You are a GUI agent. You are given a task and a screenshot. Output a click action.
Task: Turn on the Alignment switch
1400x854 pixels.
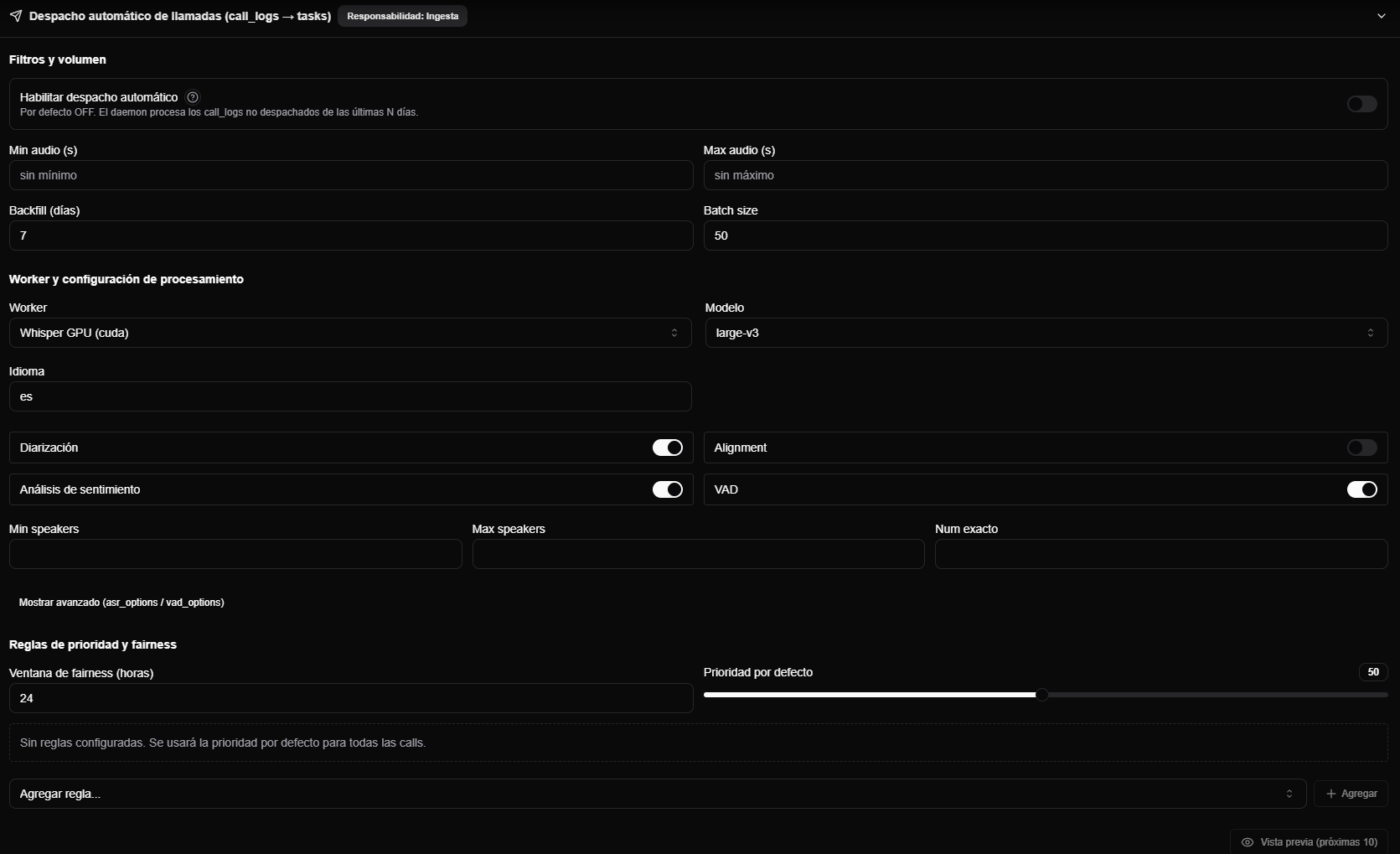pyautogui.click(x=1362, y=448)
